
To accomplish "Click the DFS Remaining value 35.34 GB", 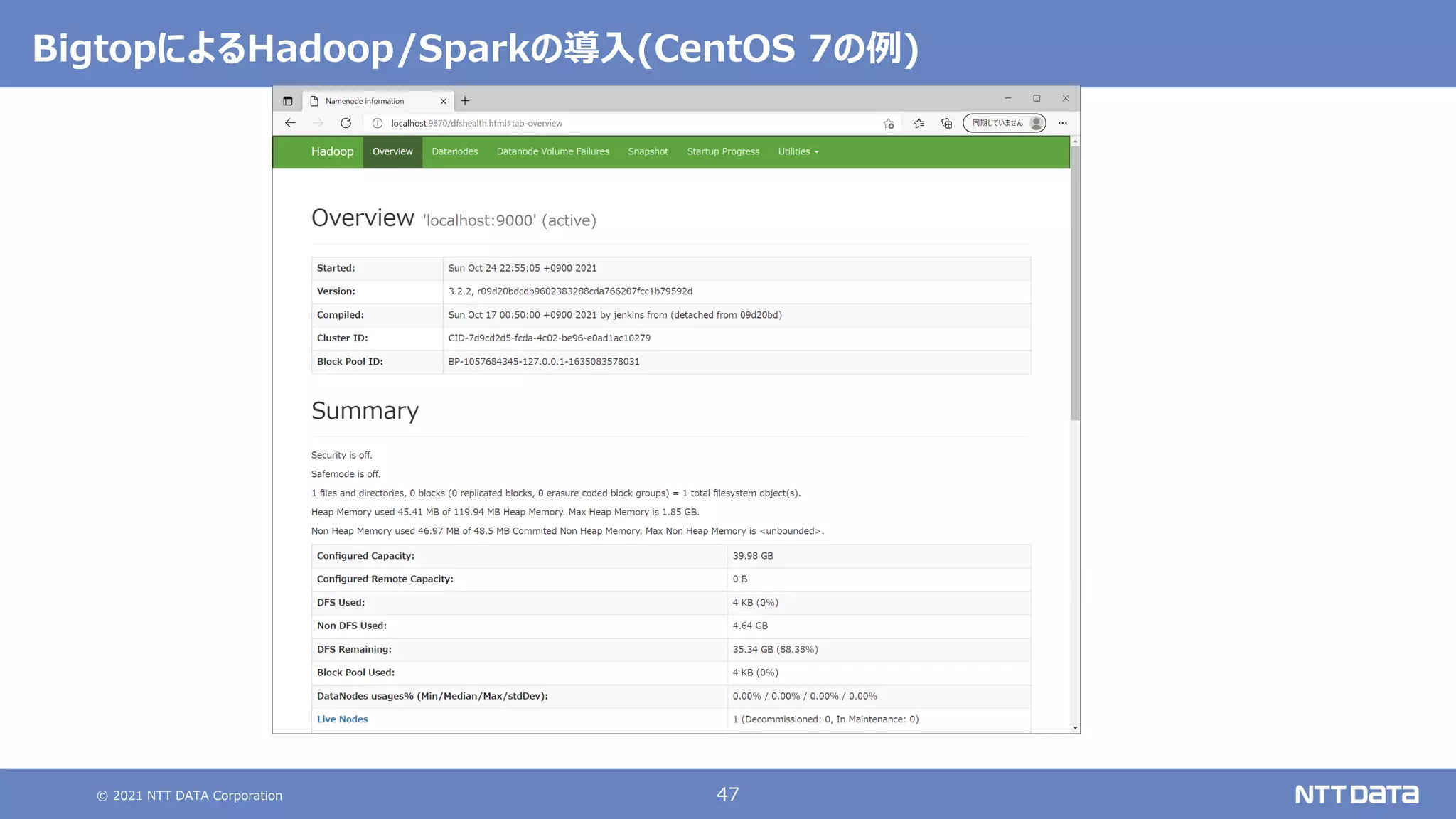I will click(x=775, y=649).
